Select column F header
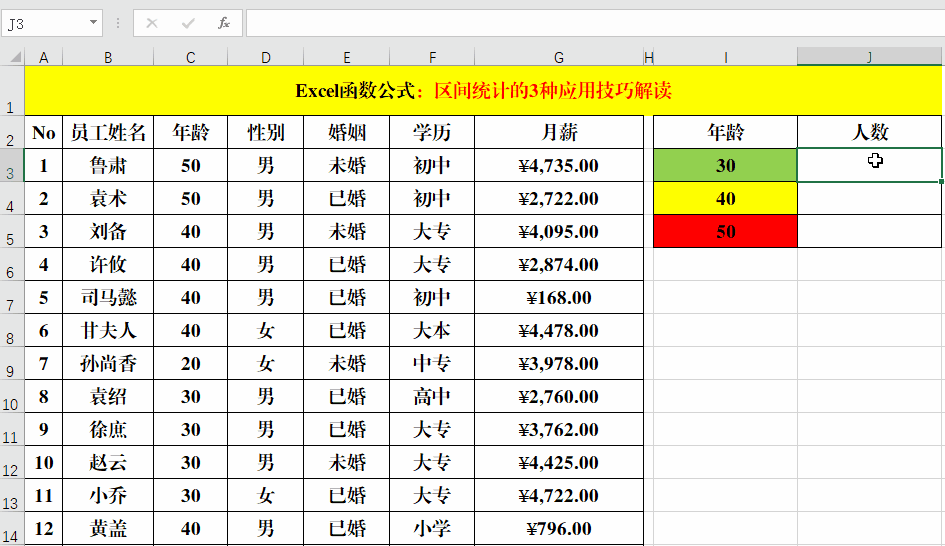This screenshot has width=945, height=546. pos(432,57)
